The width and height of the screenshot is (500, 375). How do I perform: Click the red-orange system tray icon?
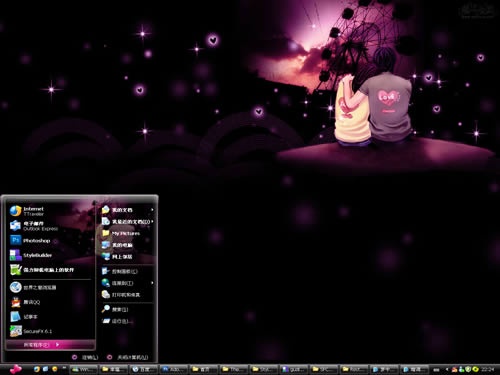(x=454, y=369)
